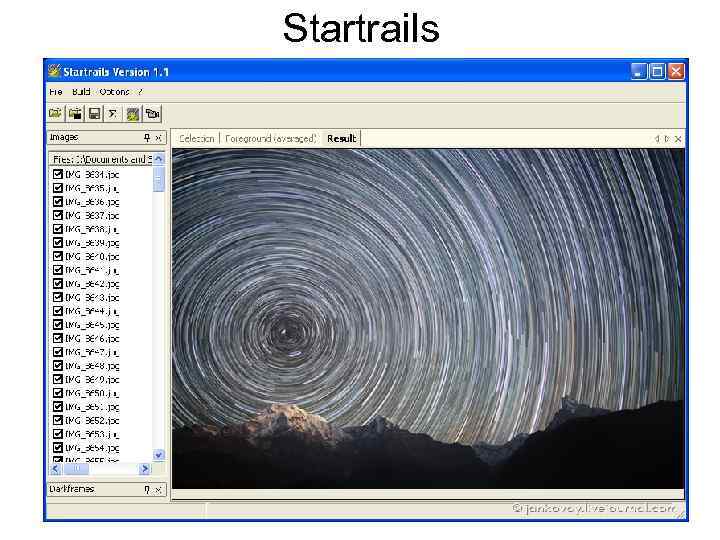Click the tab scroll right arrow
The width and height of the screenshot is (720, 540).
(x=667, y=139)
